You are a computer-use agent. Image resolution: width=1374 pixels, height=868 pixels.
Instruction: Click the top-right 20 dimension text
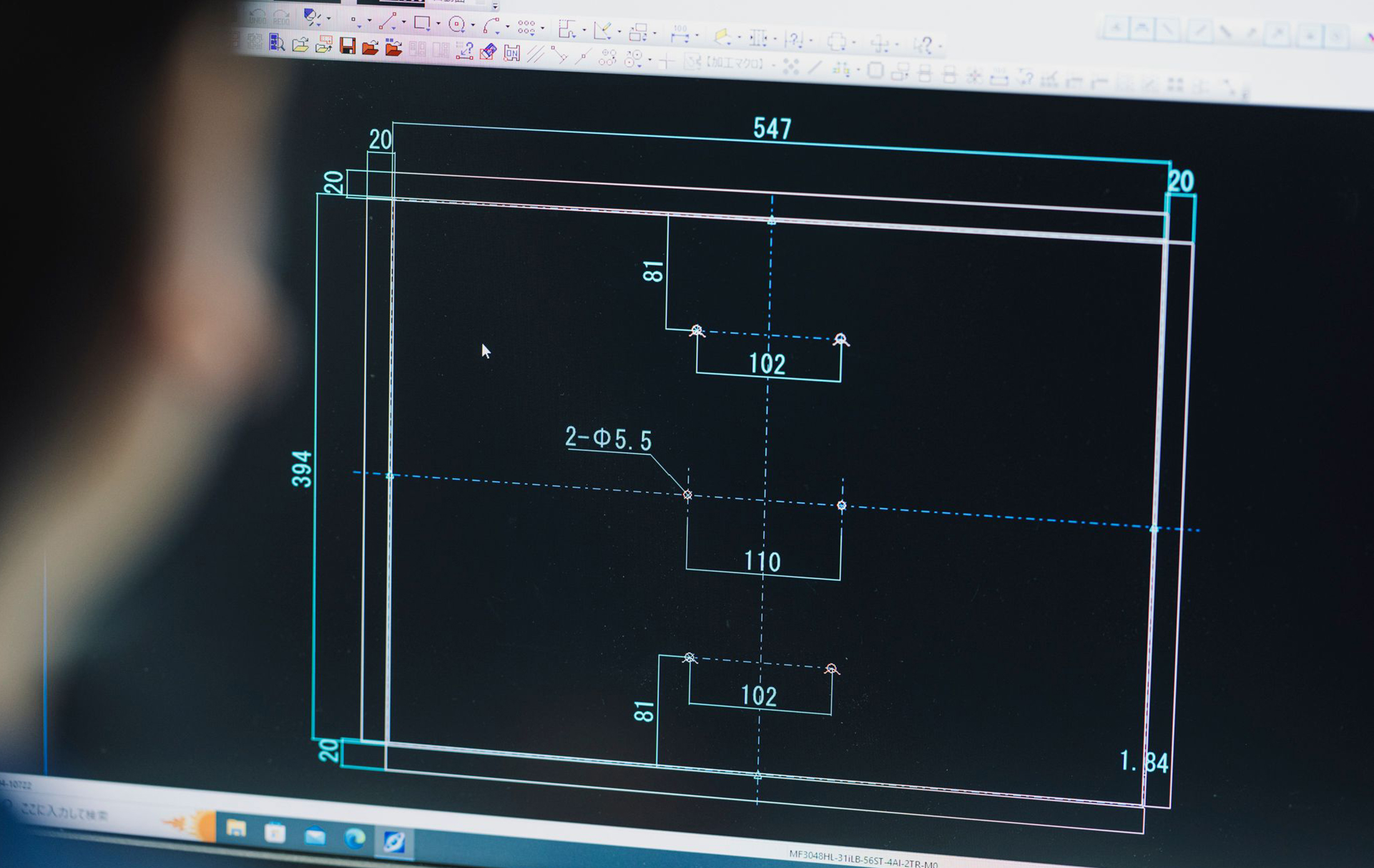tap(1180, 182)
